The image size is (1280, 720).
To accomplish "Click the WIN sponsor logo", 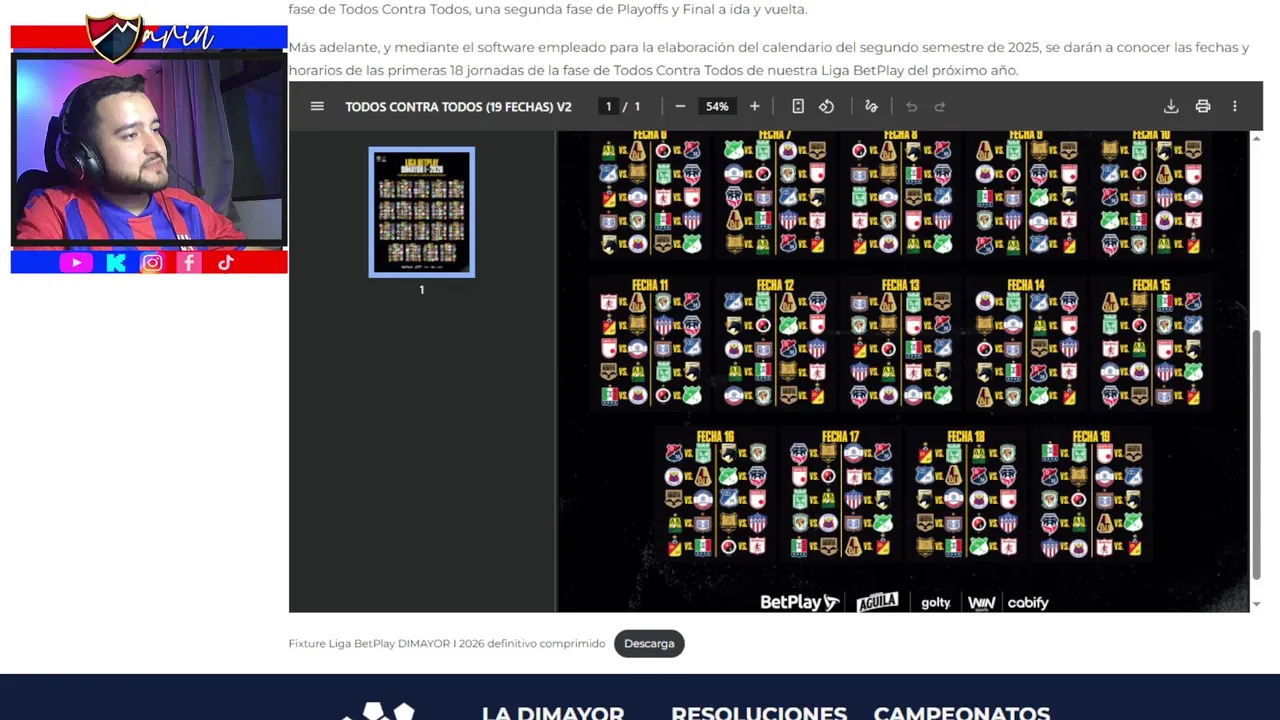I will tap(981, 603).
